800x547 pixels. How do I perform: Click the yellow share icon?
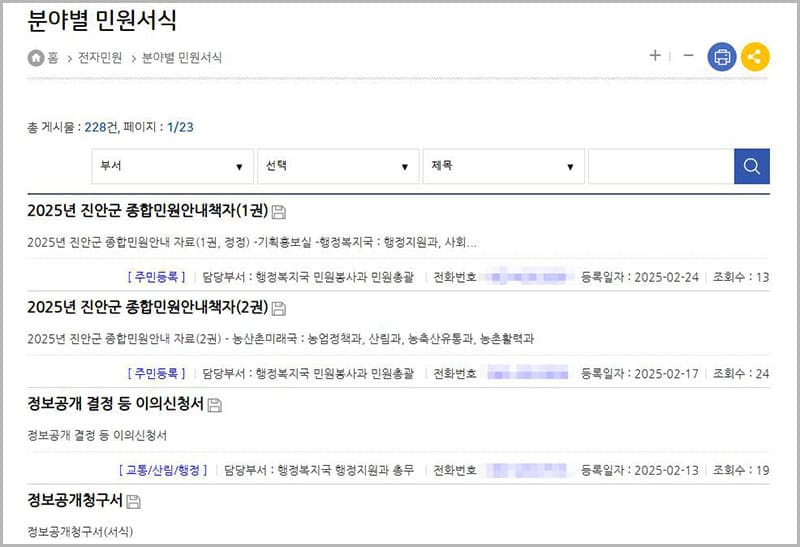(x=755, y=57)
